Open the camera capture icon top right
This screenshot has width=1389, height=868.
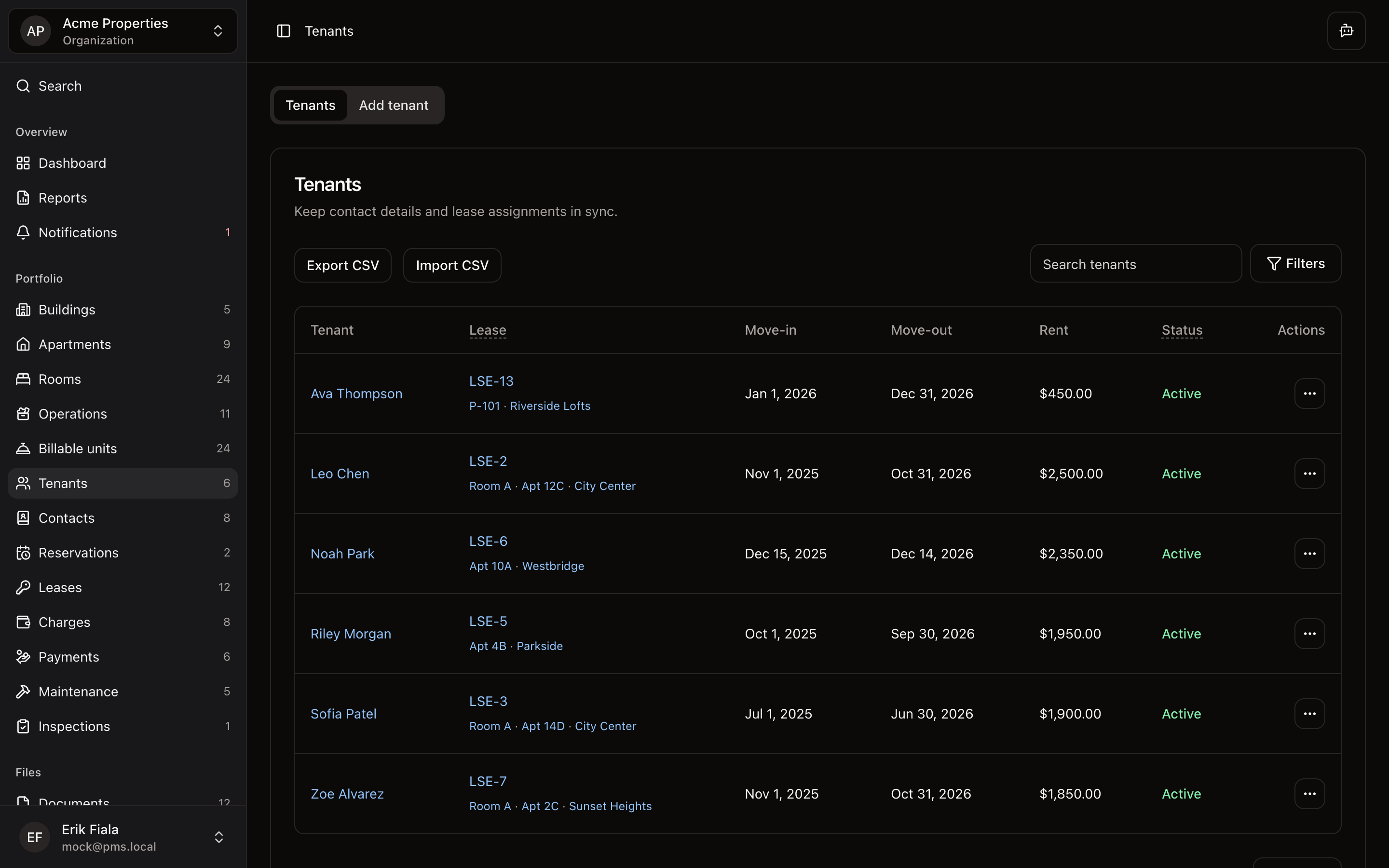point(1346,30)
